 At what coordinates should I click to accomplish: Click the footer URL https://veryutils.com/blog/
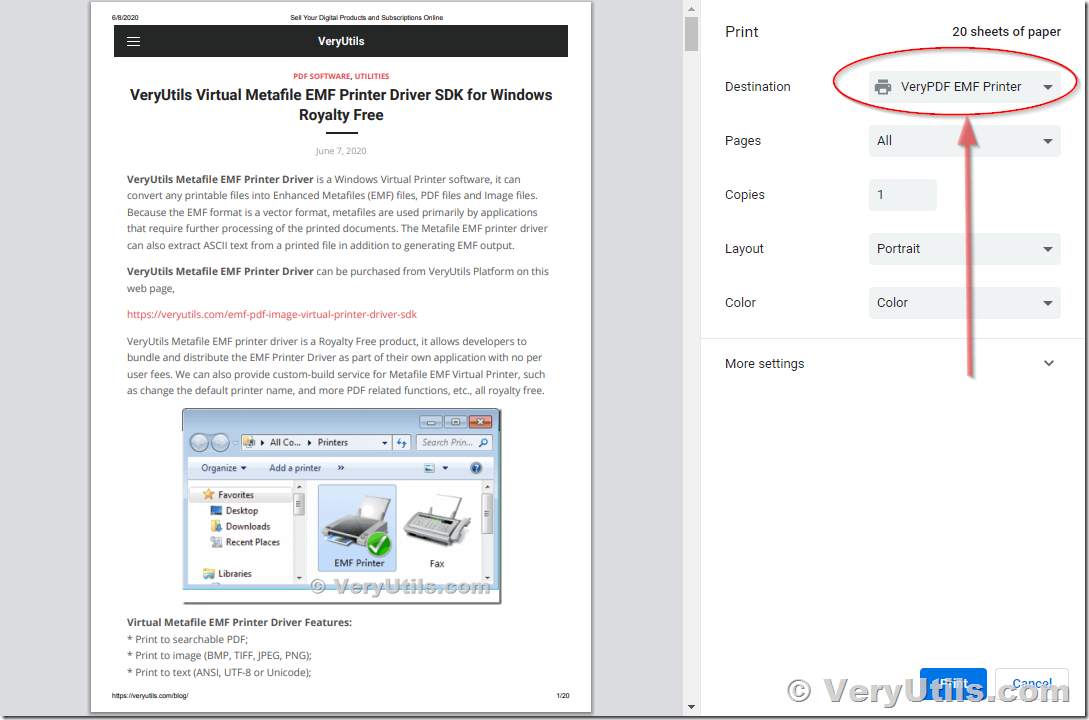150,696
